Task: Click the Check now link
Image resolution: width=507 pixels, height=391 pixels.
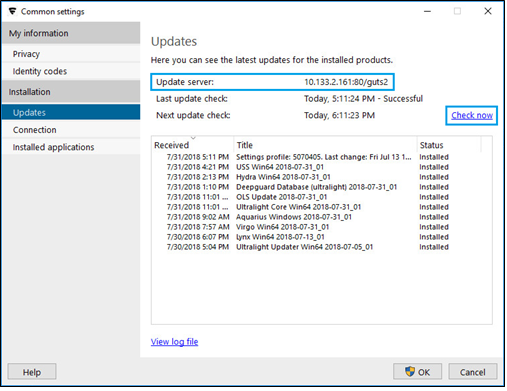Action: click(472, 115)
